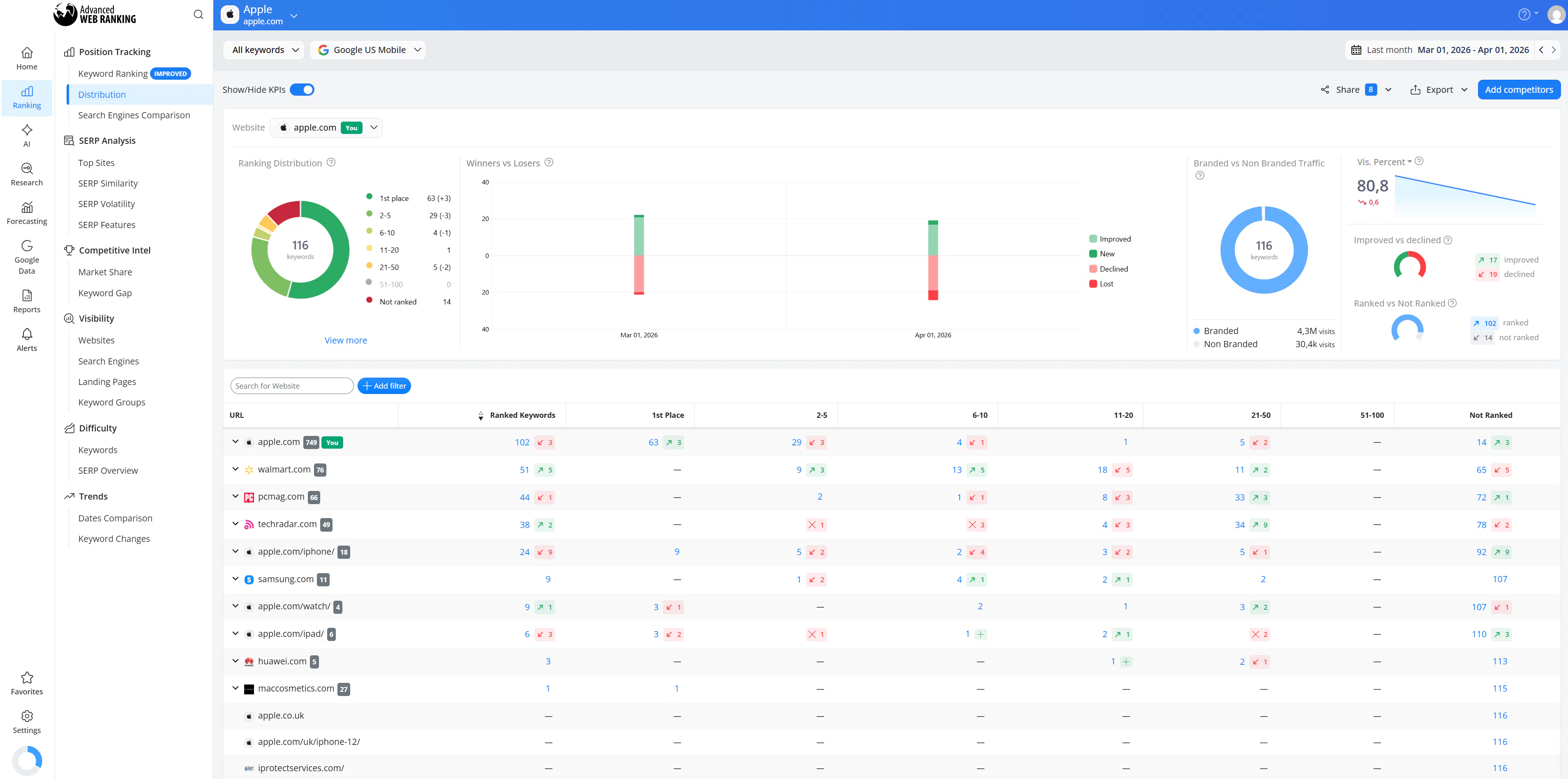1568x779 pixels.
Task: Open Keyword Gap menu item
Action: click(105, 293)
